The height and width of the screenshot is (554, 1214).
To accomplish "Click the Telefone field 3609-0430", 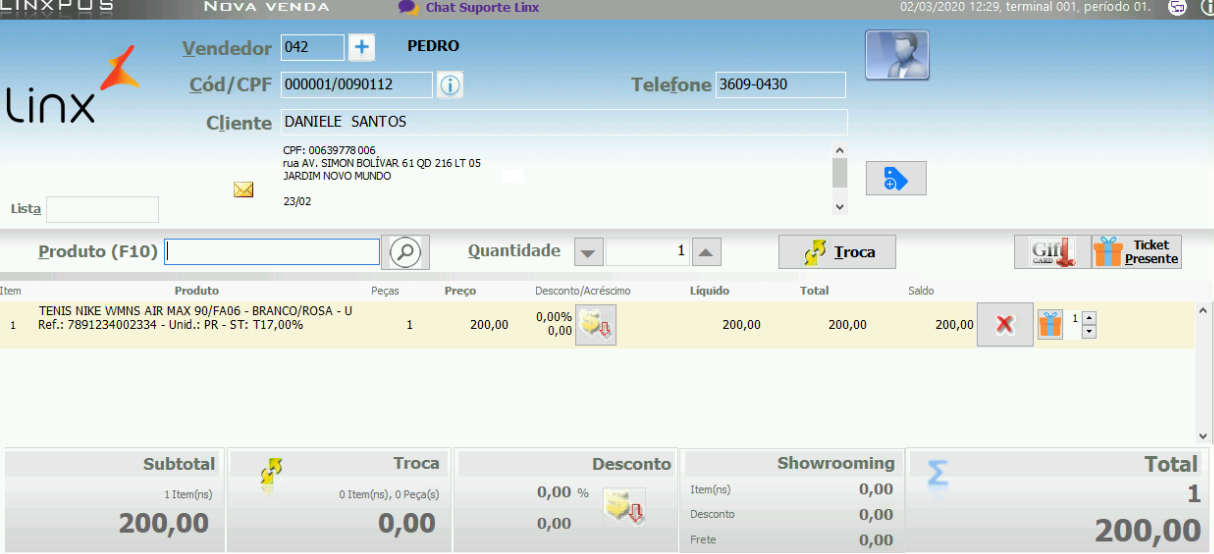I will pyautogui.click(x=780, y=85).
